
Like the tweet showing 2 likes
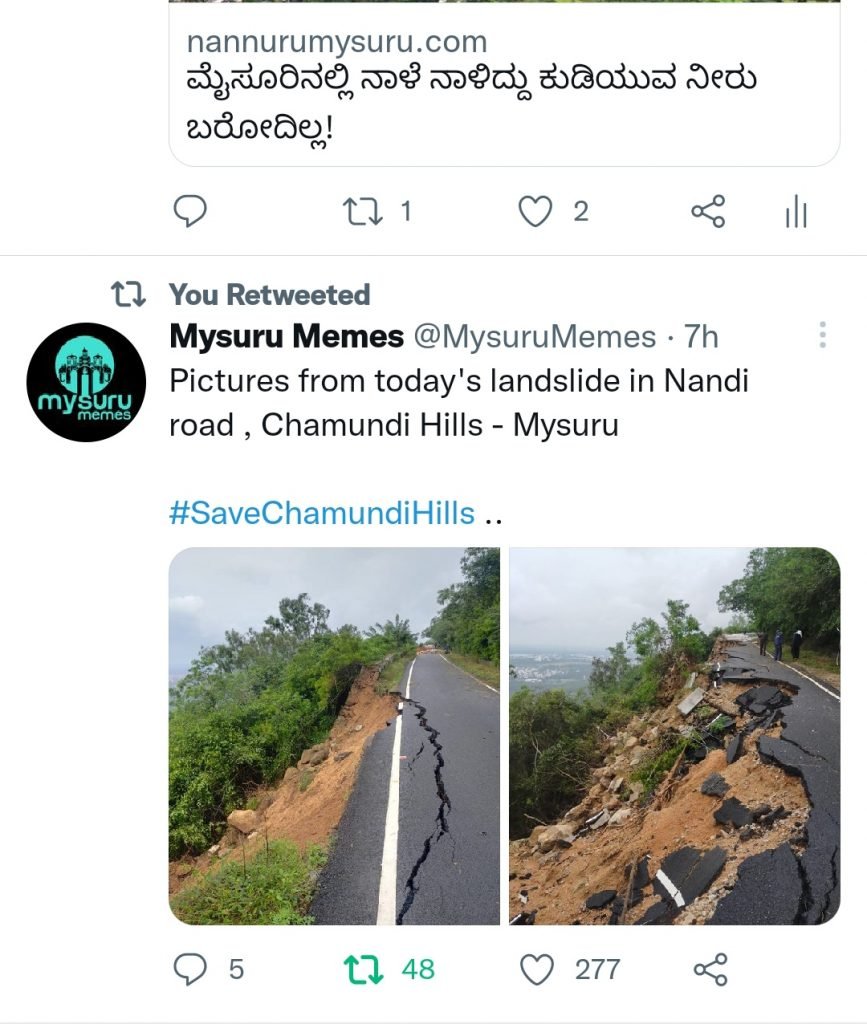[x=536, y=211]
